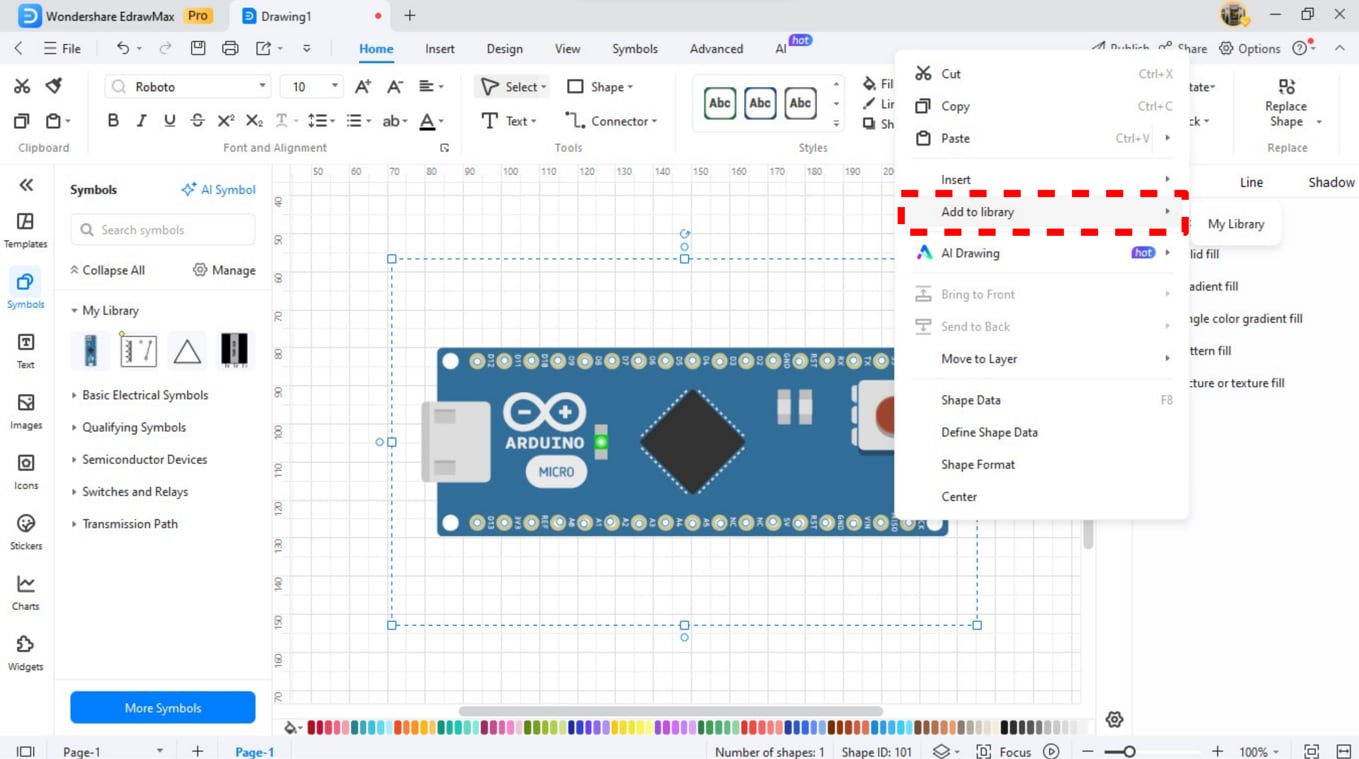Click the presentation play icon in status bar
Viewport: 1359px width, 759px height.
point(1051,751)
